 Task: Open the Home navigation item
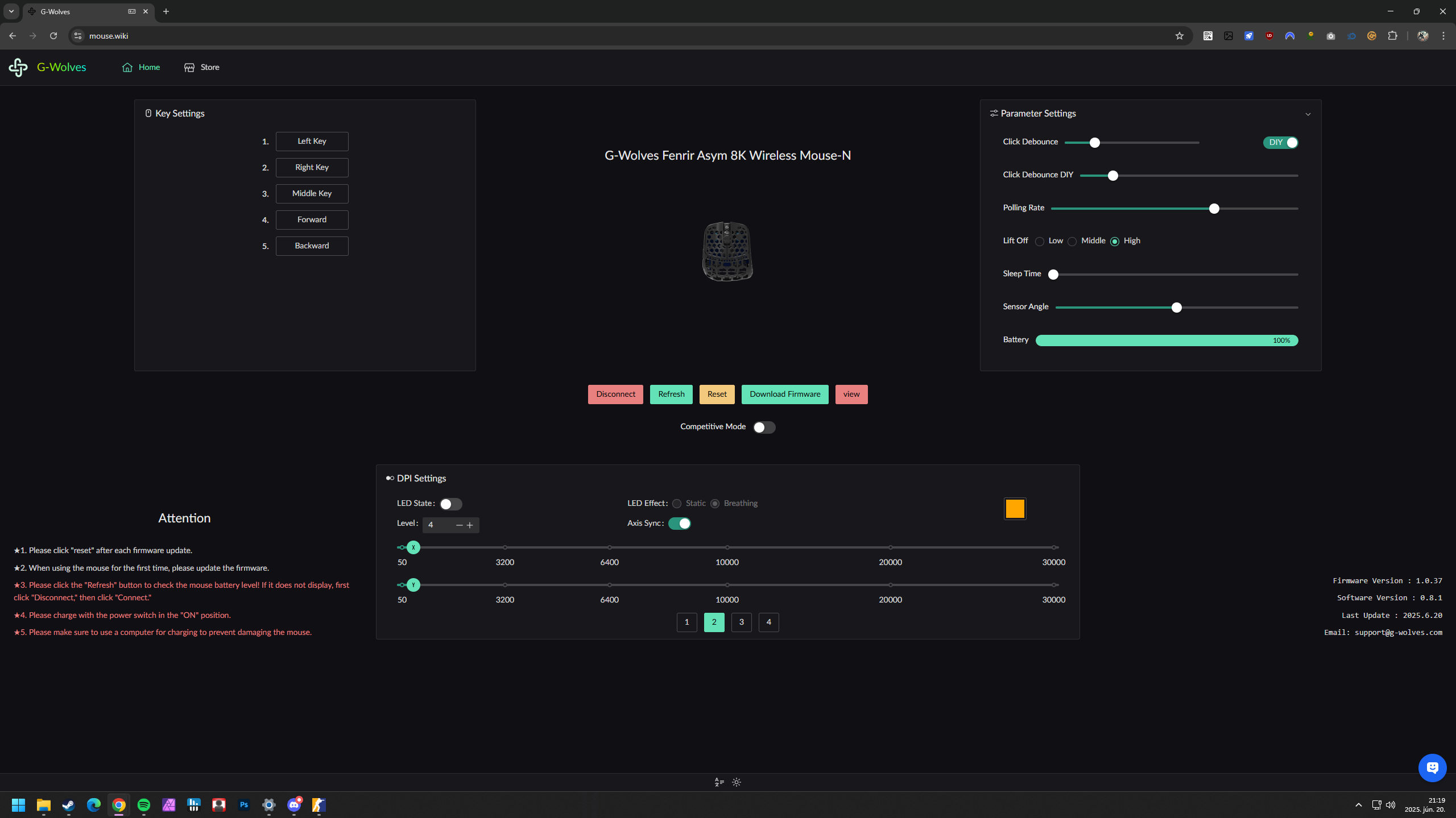[141, 67]
